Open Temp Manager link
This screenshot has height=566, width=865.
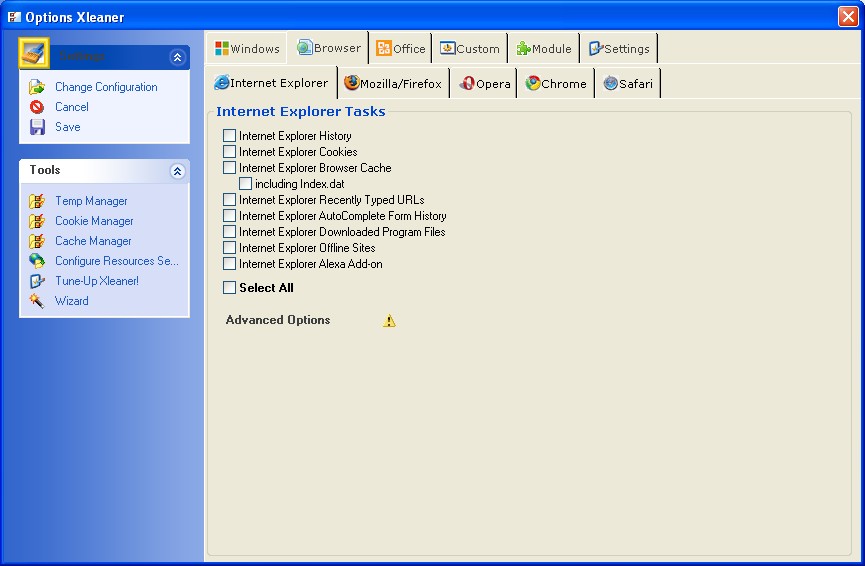pos(91,201)
